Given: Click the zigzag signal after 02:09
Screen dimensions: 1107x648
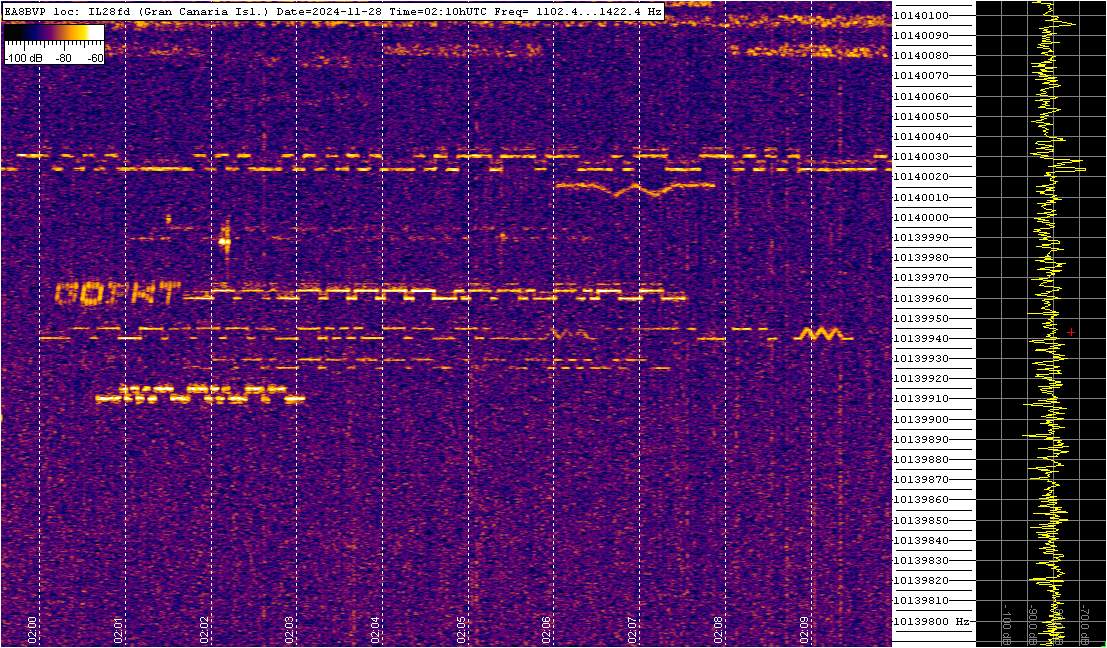Looking at the screenshot, I should pyautogui.click(x=820, y=335).
